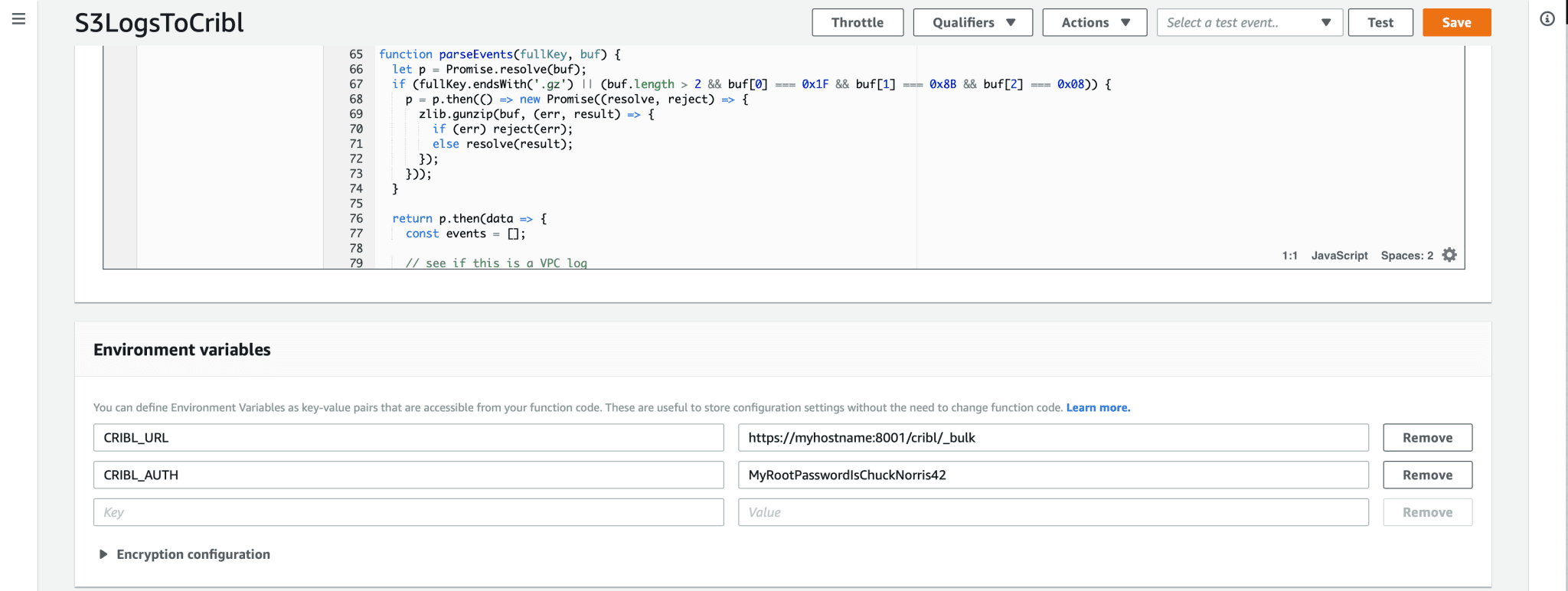Edit the CRIBL_URL value field

tap(1053, 438)
